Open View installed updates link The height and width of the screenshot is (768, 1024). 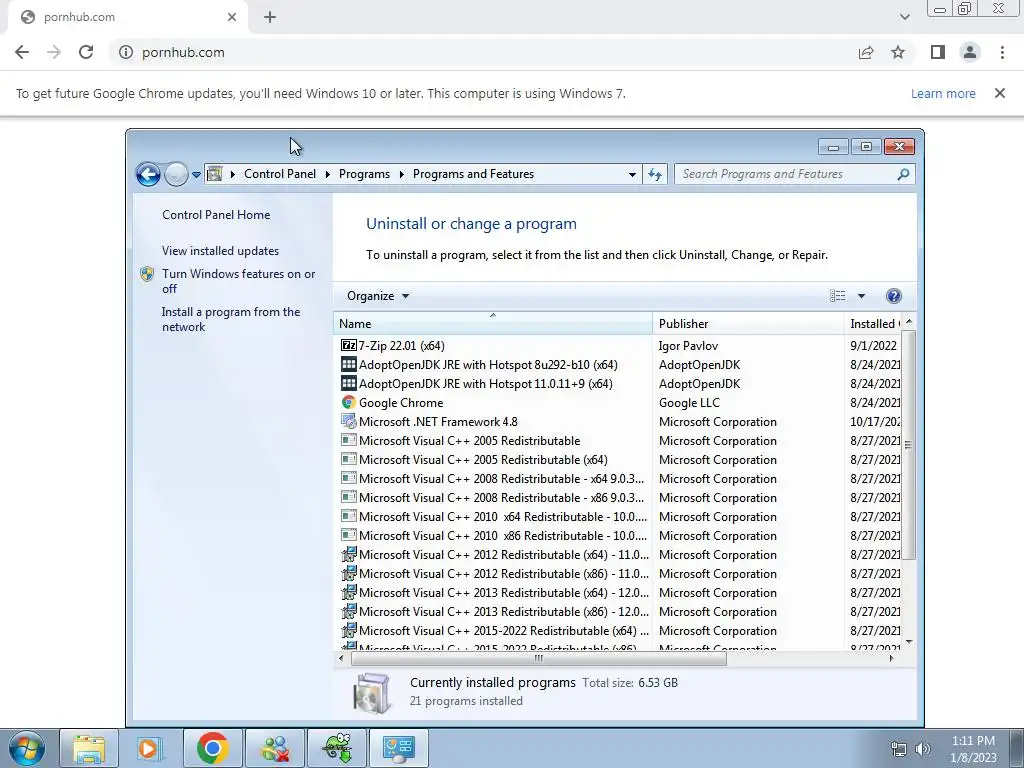tap(220, 251)
